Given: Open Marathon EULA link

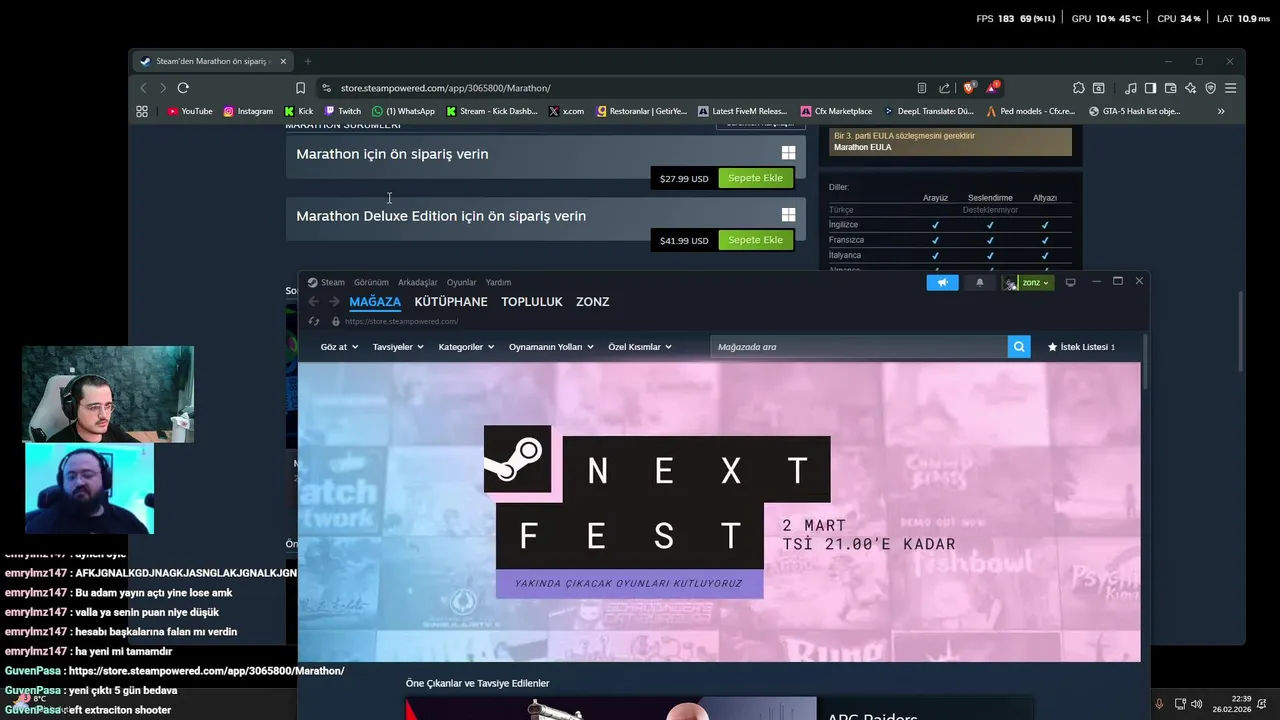Looking at the screenshot, I should coord(862,147).
